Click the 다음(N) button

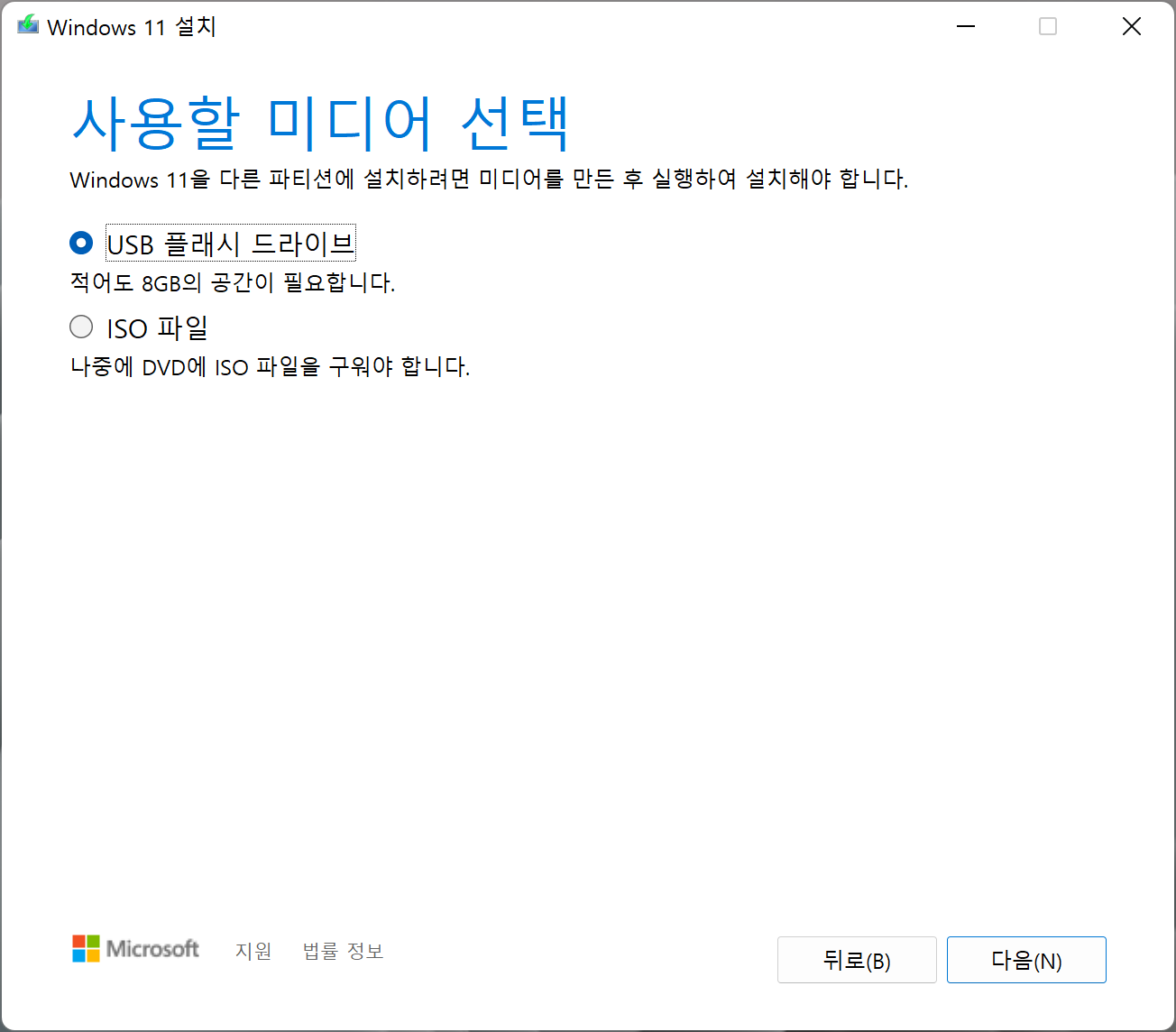coord(1026,960)
